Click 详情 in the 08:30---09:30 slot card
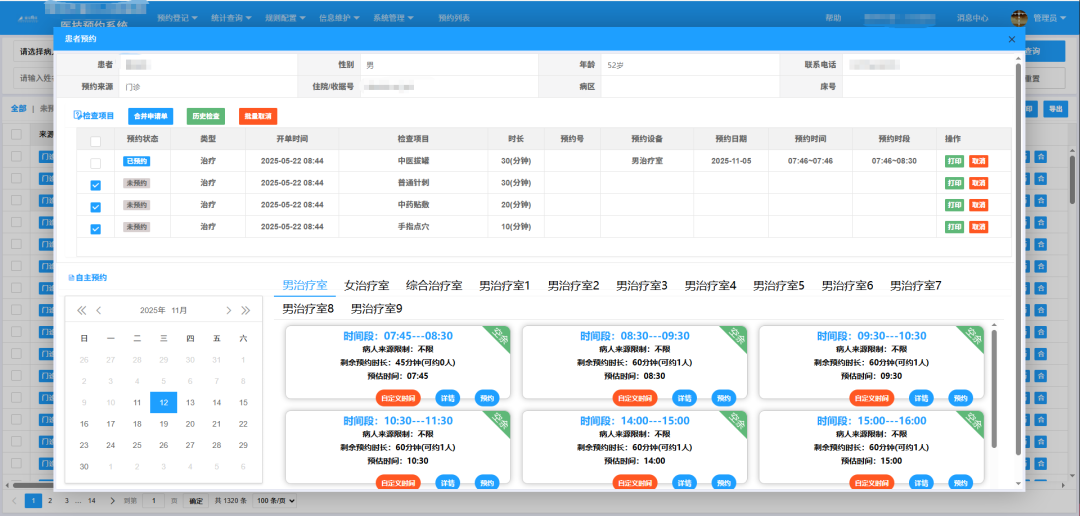The width and height of the screenshot is (1080, 516). (x=684, y=398)
